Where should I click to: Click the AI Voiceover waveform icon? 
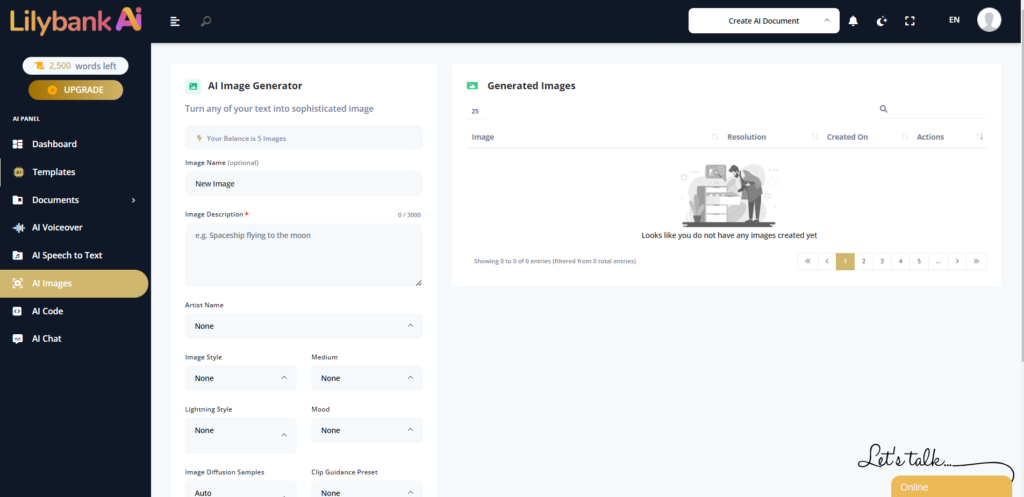tap(18, 227)
